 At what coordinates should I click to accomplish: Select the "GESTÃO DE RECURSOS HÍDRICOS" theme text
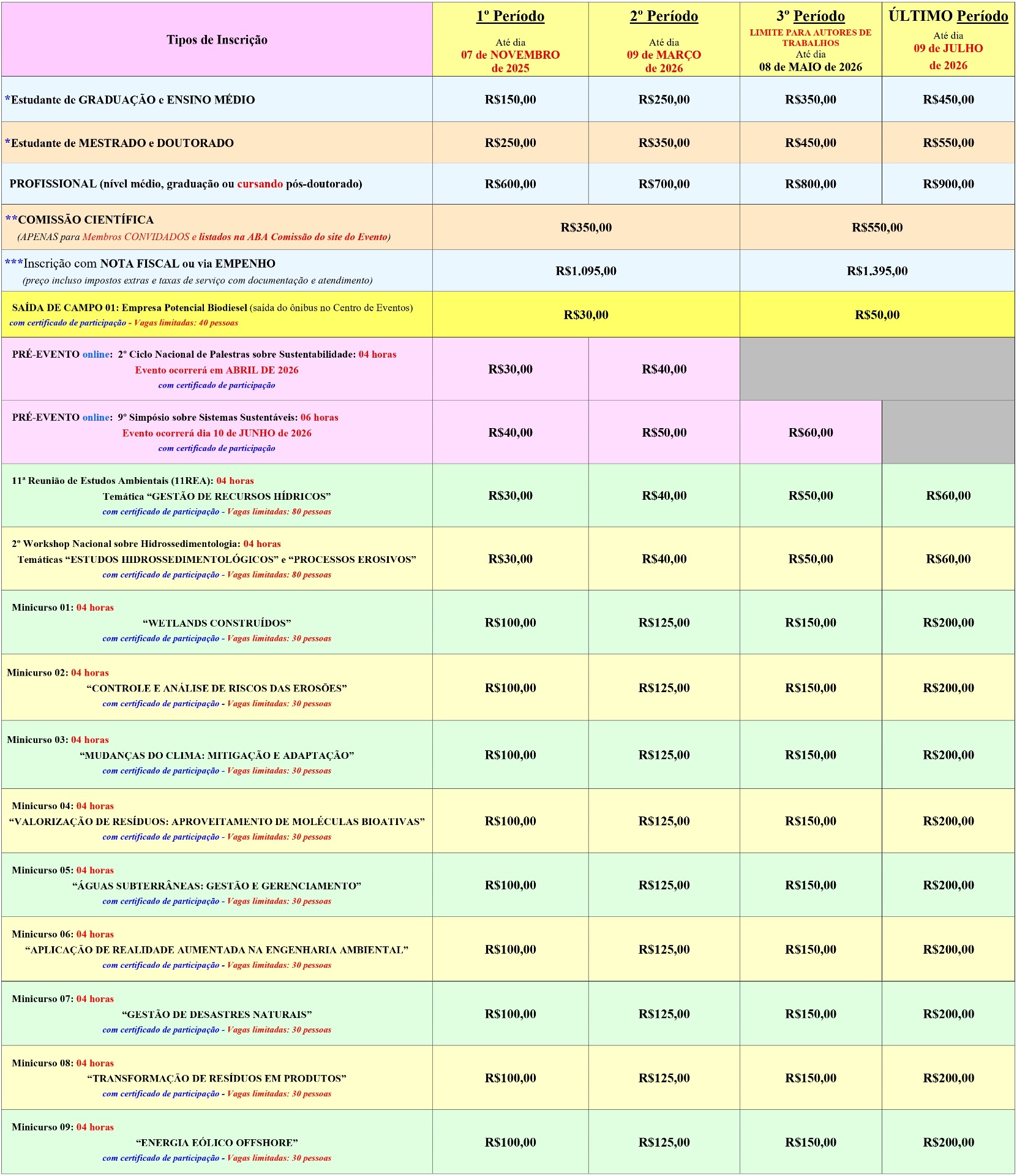click(217, 497)
